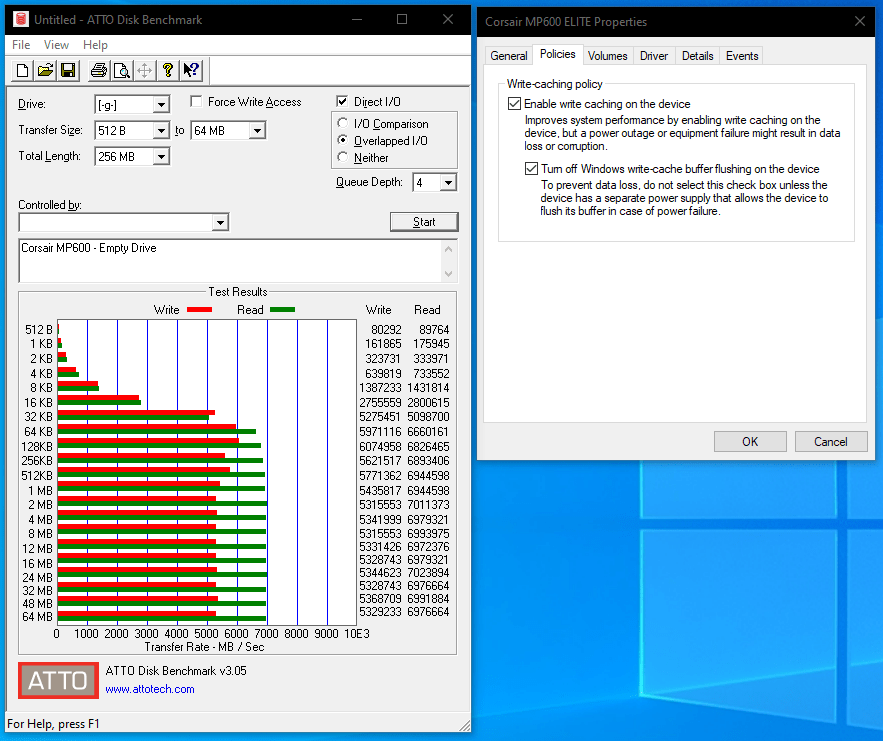This screenshot has height=741, width=883.
Task: Open the Queue Depth dropdown
Action: coord(447,182)
